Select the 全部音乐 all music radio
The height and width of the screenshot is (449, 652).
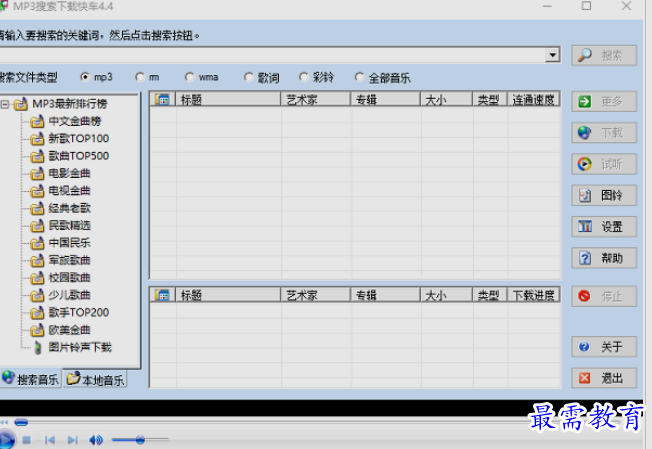tap(359, 77)
